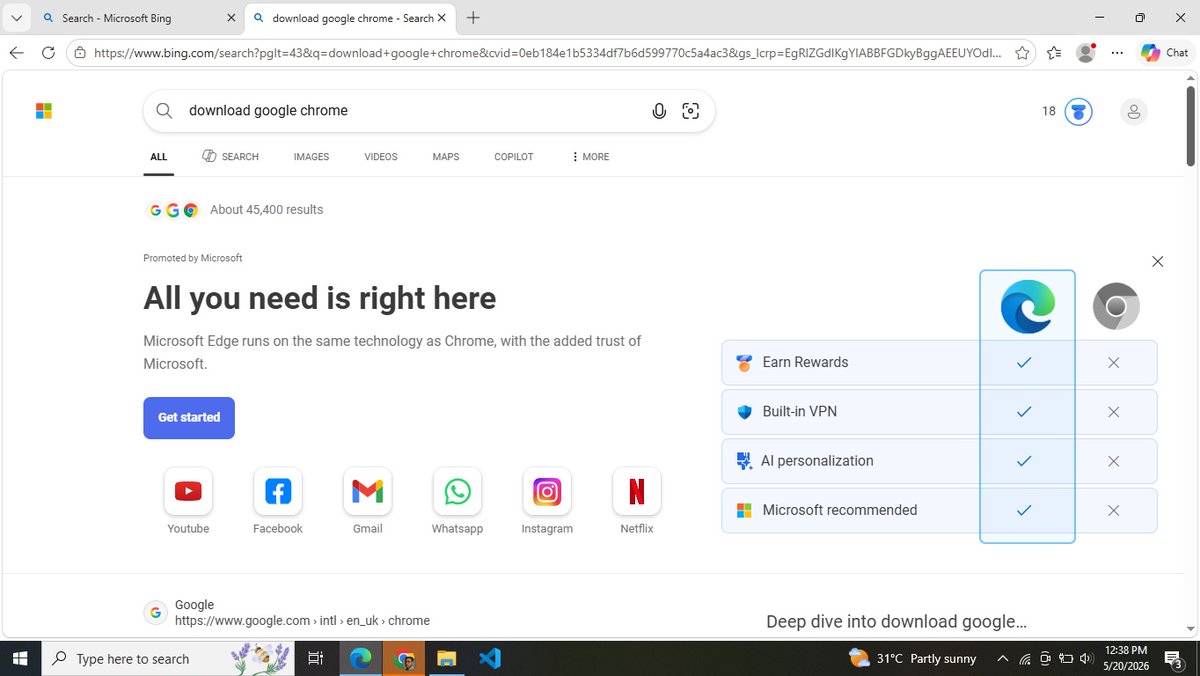Click the browser back arrow
Screen dimensions: 1200x676
pos(16,53)
